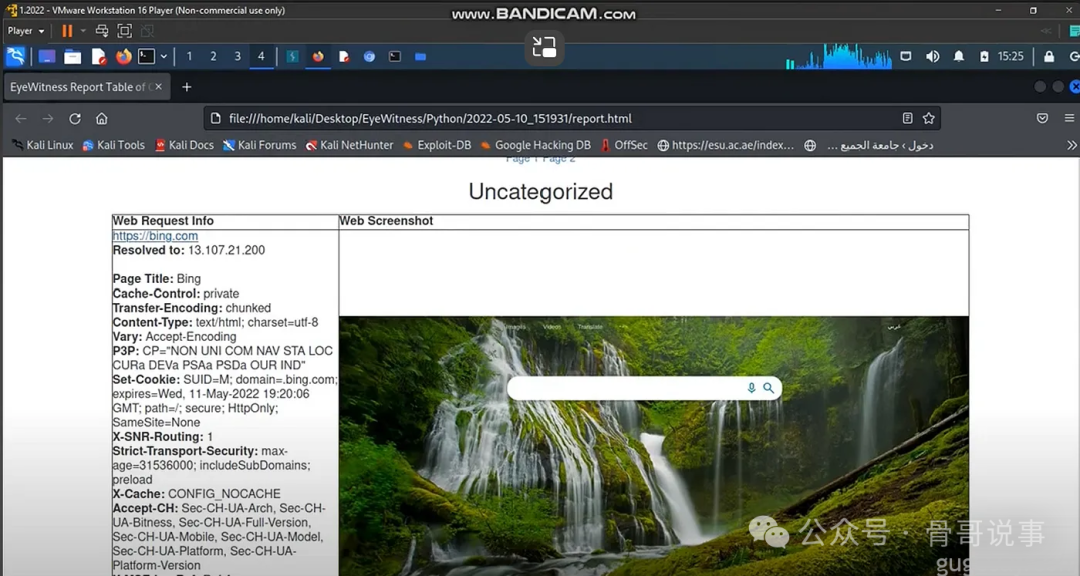Show more bookmarks chevron
This screenshot has height=576, width=1080.
coord(1071,145)
